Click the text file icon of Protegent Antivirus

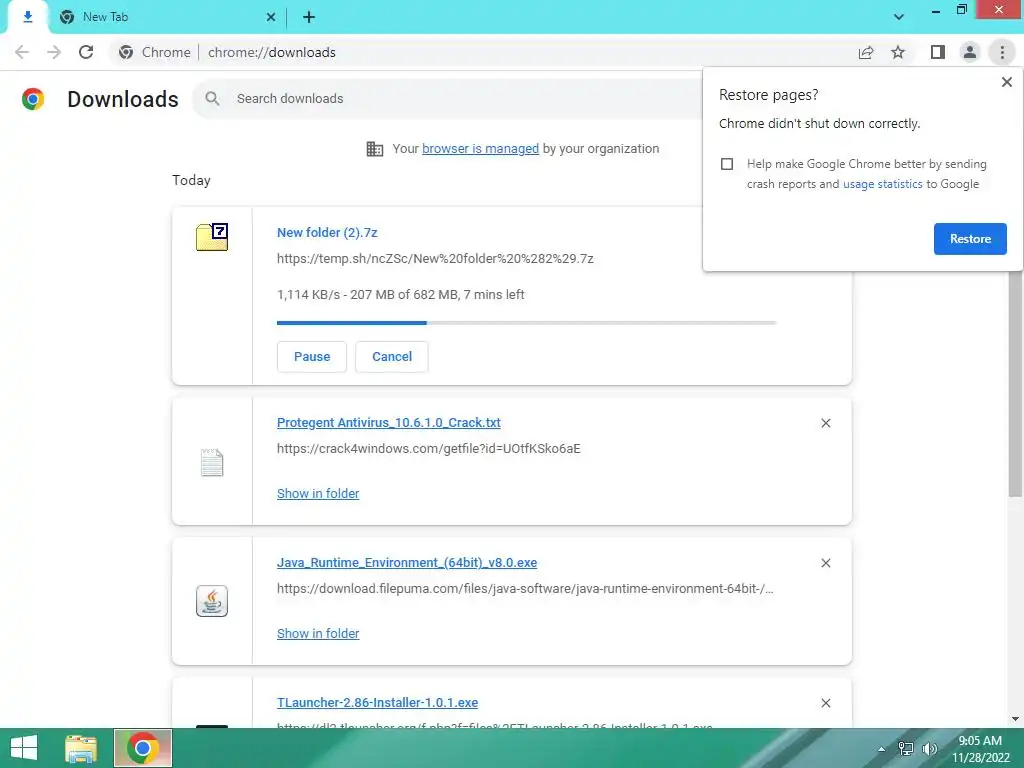(212, 463)
